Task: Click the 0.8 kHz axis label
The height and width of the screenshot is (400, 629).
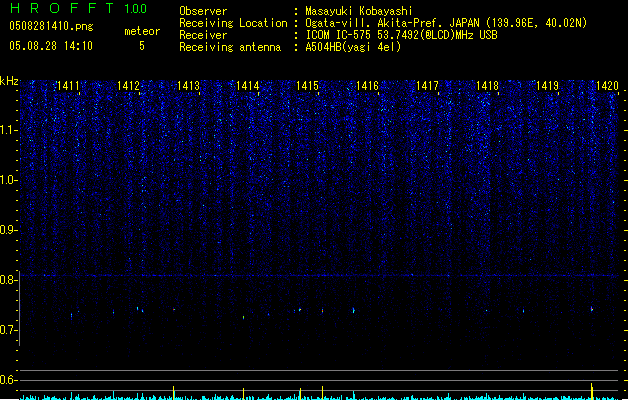Action: pyautogui.click(x=7, y=280)
